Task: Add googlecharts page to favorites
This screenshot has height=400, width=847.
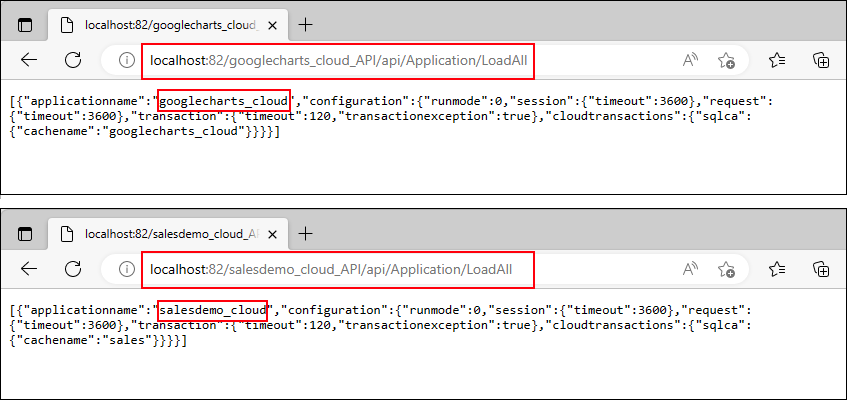Action: tap(727, 61)
